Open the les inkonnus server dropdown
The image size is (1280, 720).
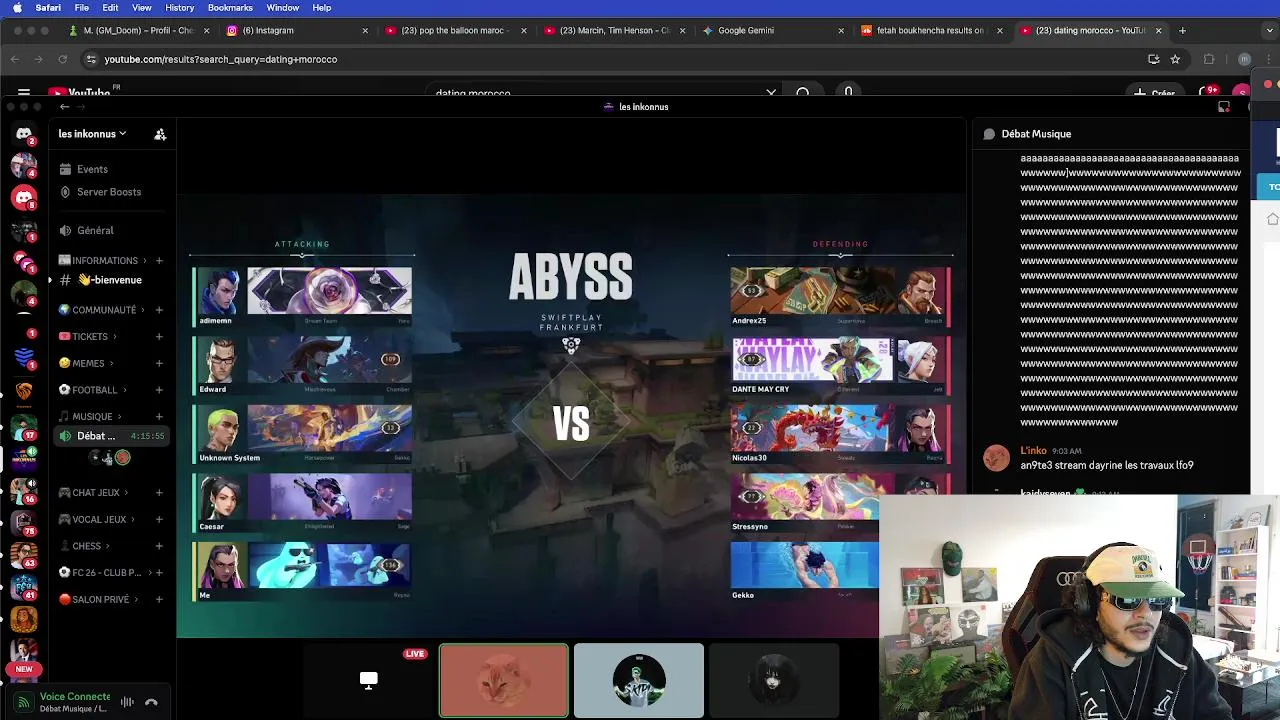pyautogui.click(x=92, y=134)
